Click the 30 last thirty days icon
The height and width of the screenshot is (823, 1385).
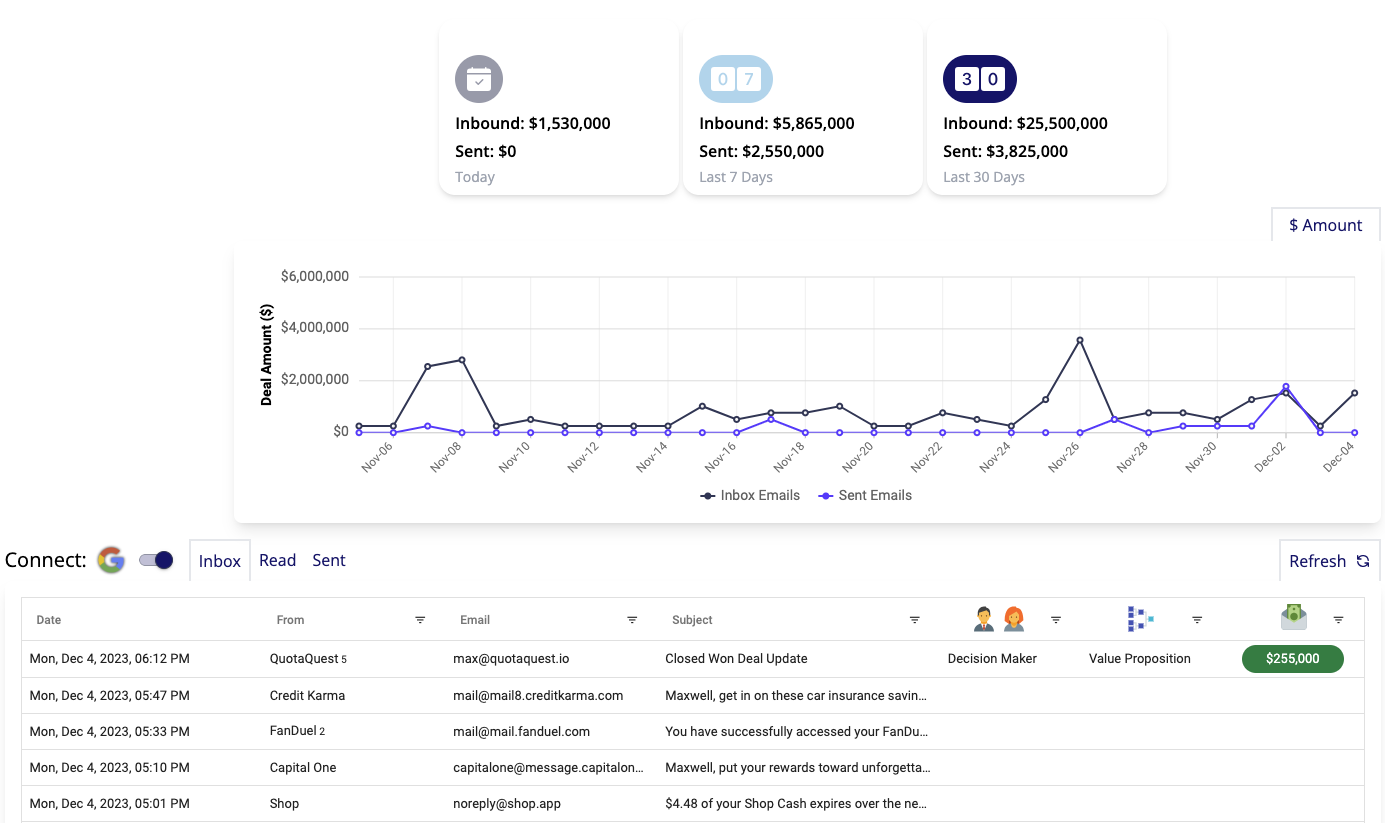tap(979, 79)
